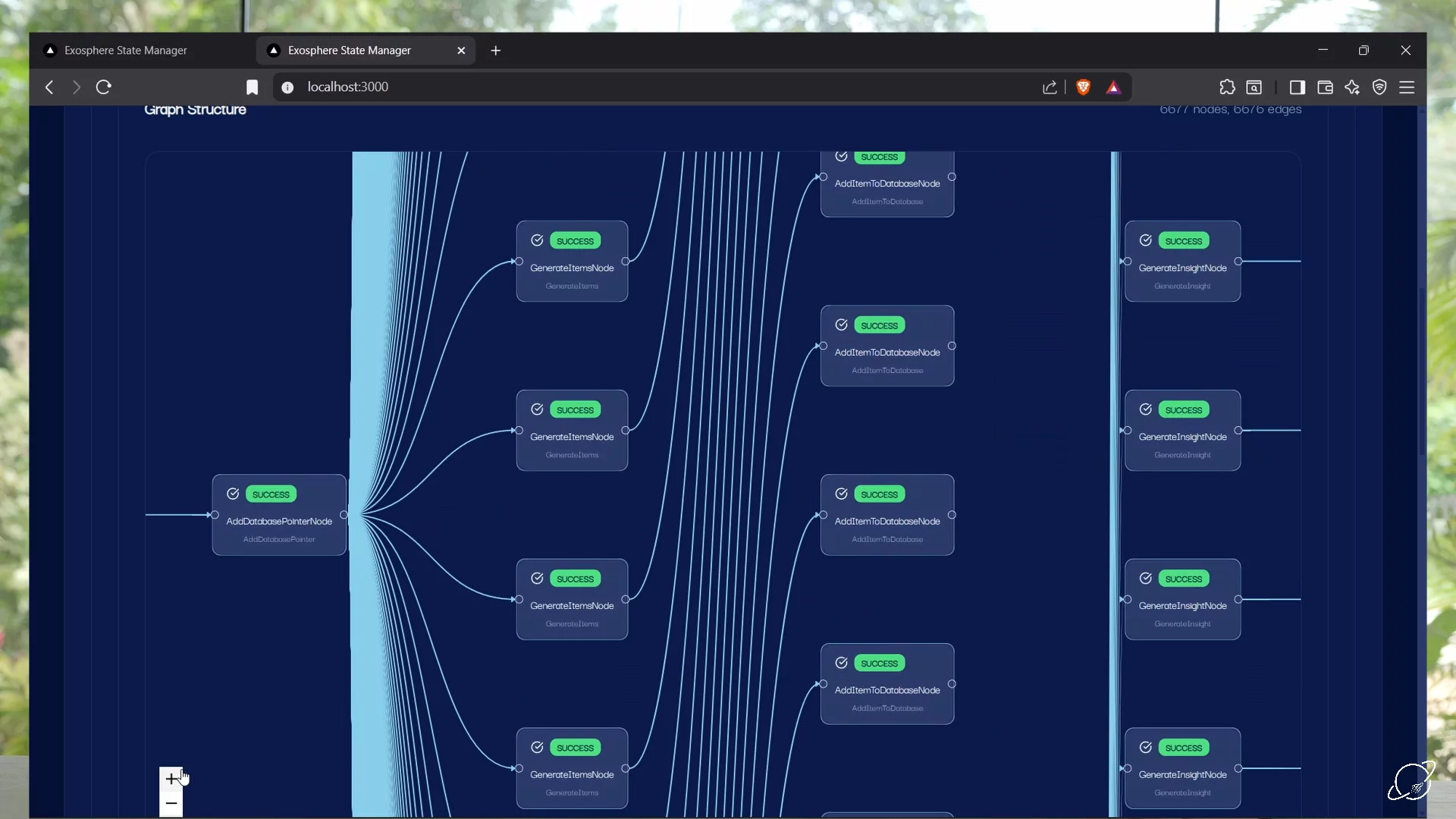Open the browser extensions puzzle icon
This screenshot has width=1456, height=819.
coord(1228,86)
